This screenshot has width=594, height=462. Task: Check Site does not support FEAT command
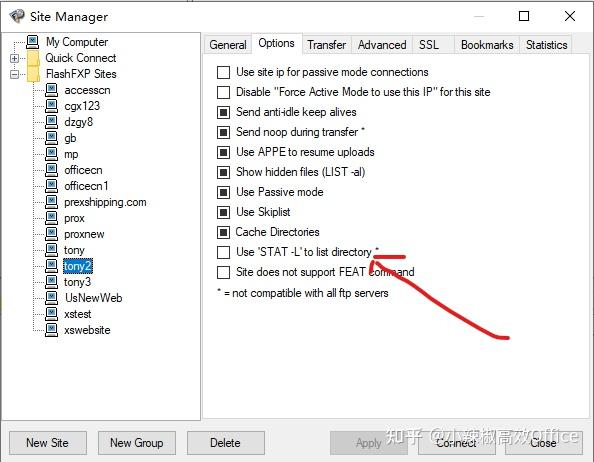point(224,272)
